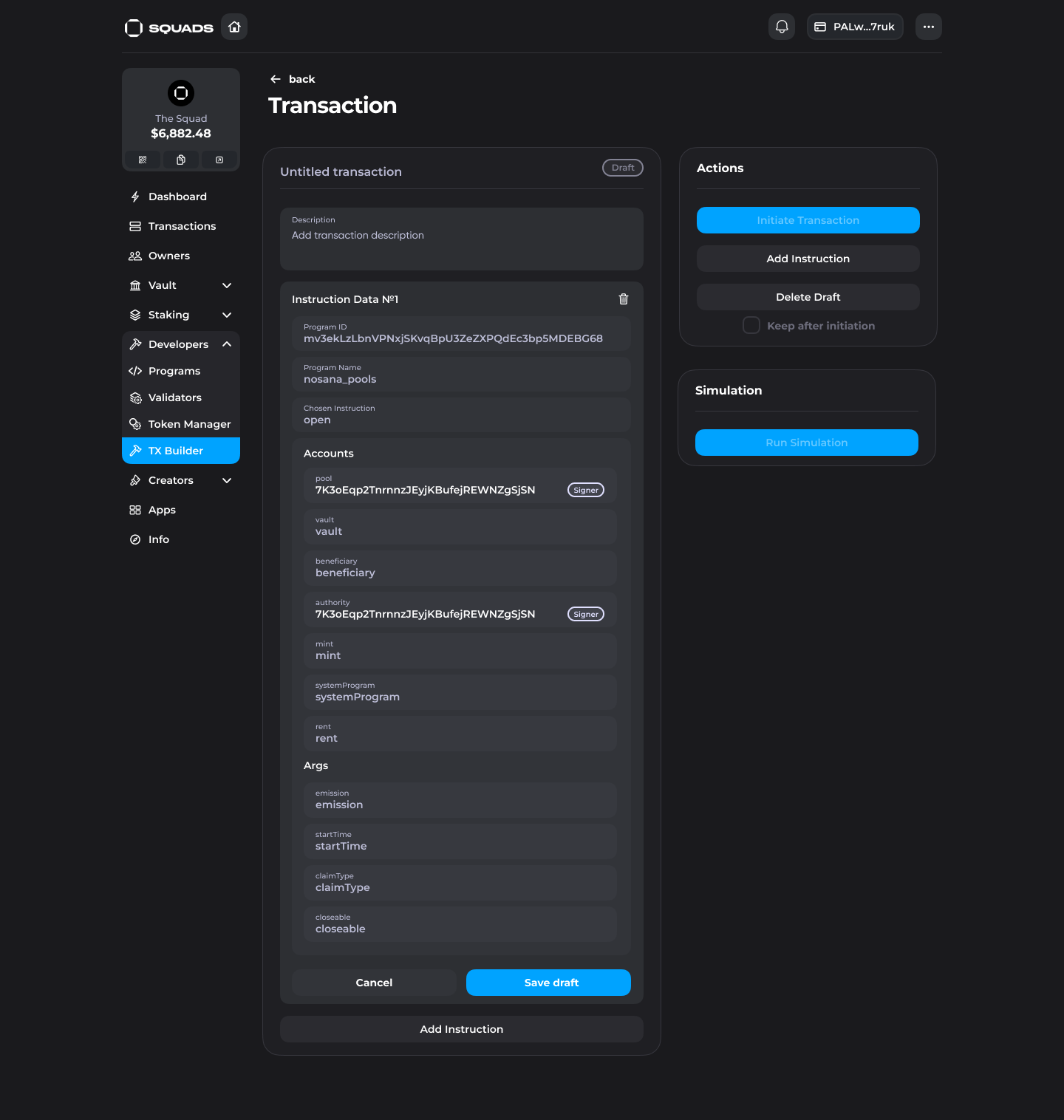Click the transaction description field

click(x=461, y=239)
